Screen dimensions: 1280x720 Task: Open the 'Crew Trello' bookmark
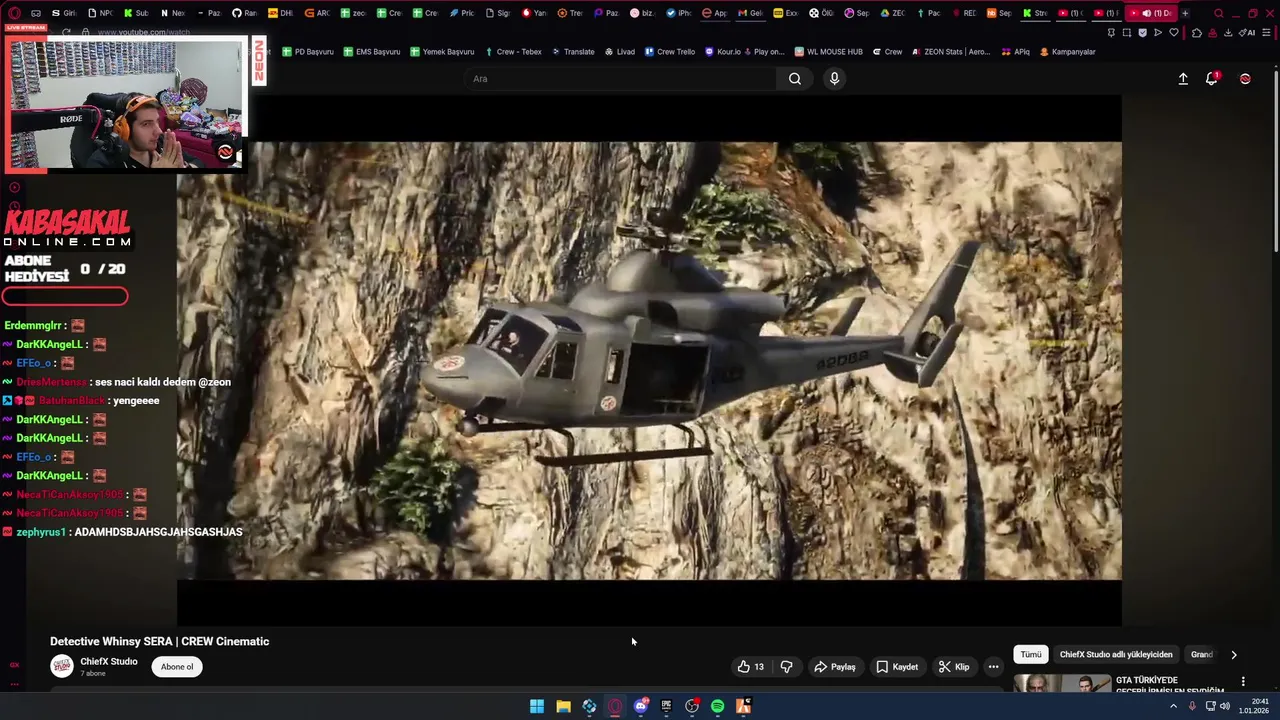(669, 52)
